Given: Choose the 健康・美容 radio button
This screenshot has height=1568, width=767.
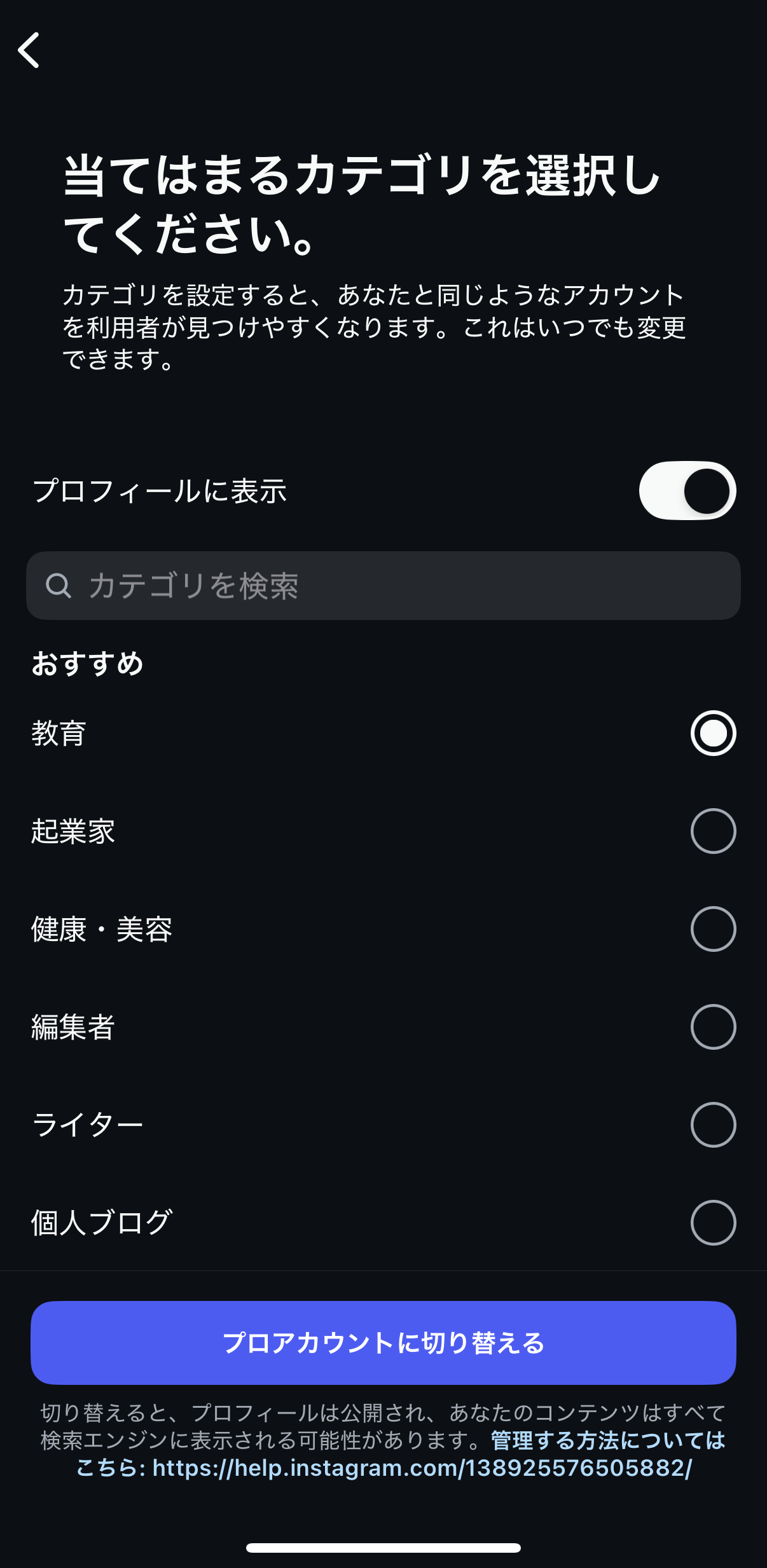Looking at the screenshot, I should tap(713, 929).
